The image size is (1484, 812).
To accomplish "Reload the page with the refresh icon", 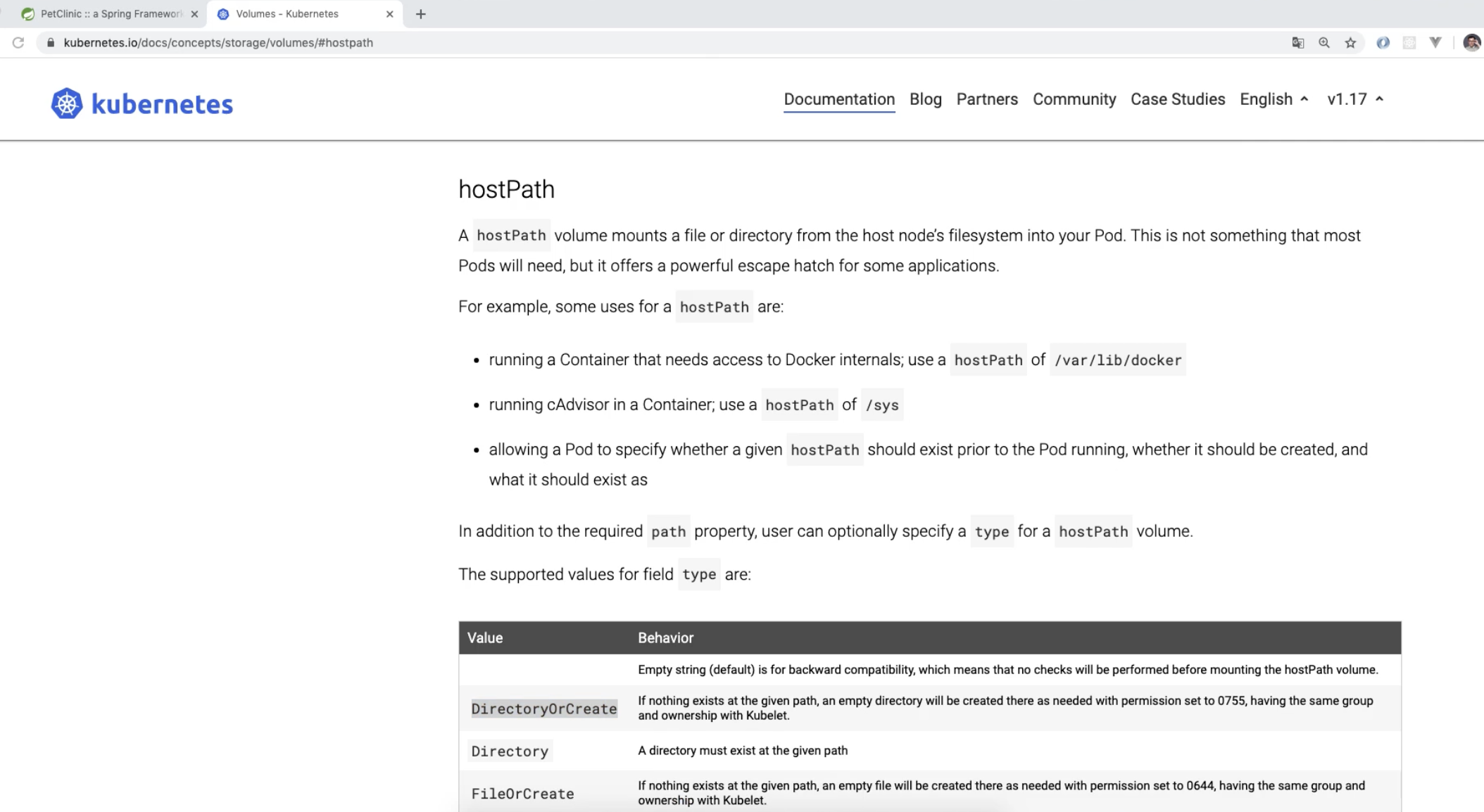I will [x=18, y=43].
